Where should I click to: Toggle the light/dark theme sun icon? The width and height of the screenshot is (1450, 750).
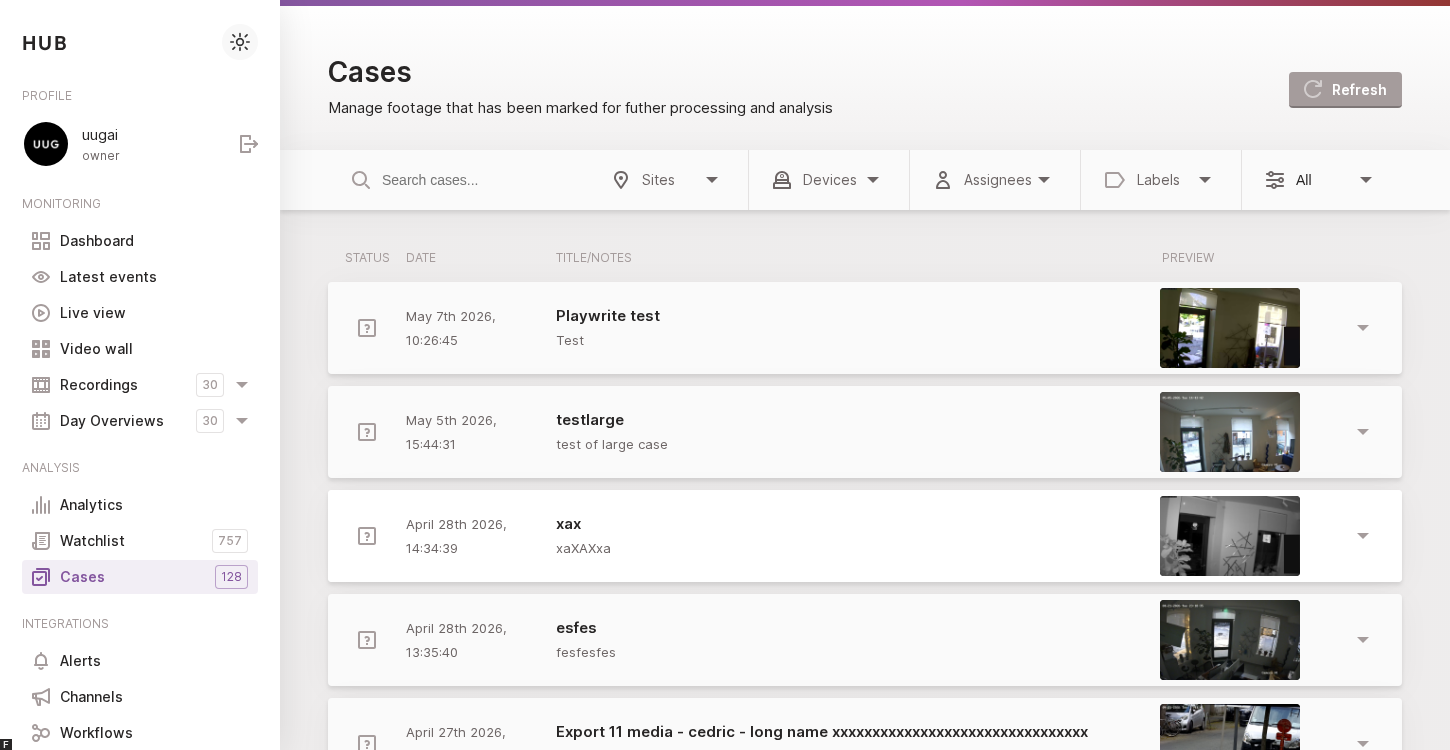tap(240, 42)
